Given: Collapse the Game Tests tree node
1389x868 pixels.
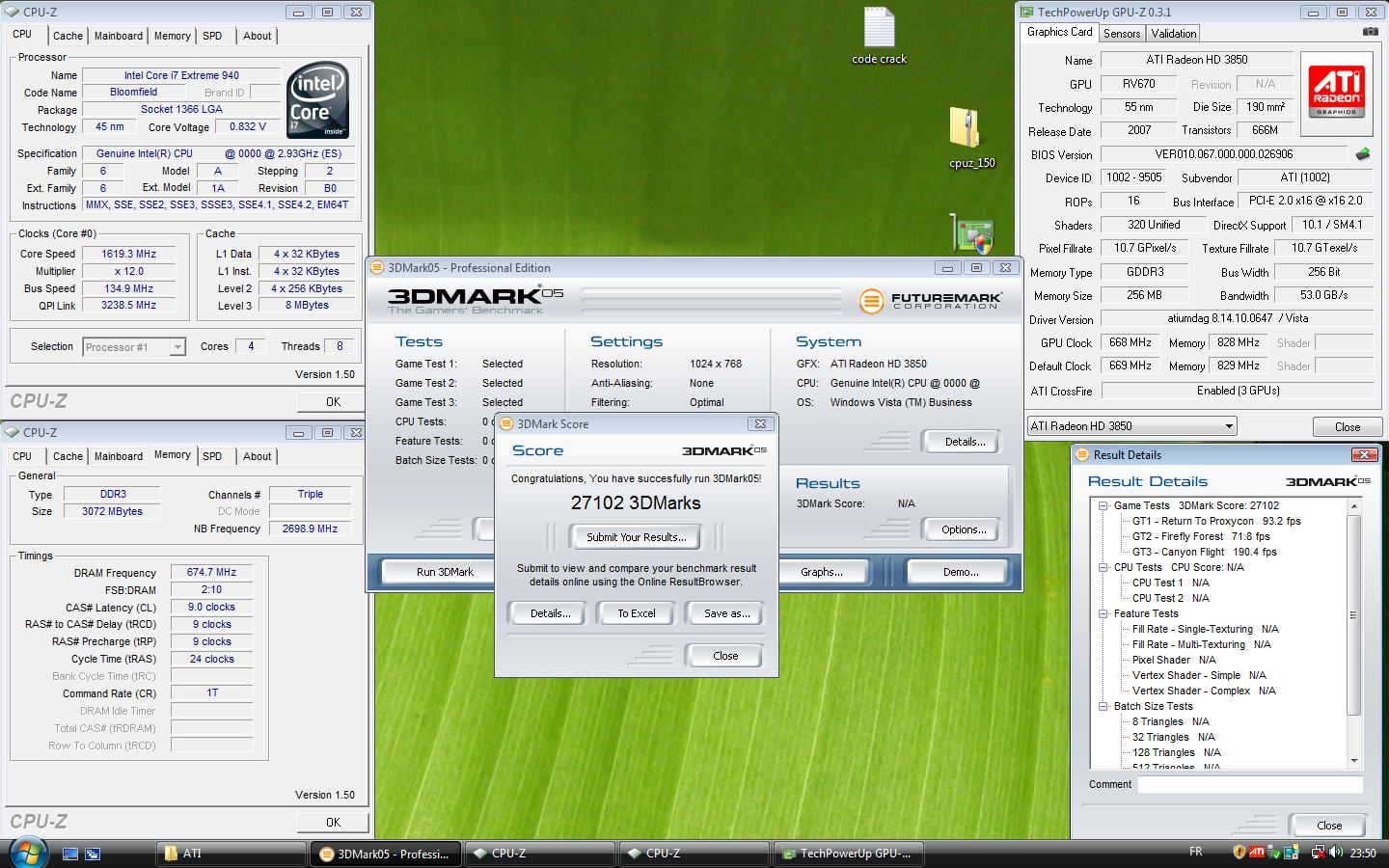Looking at the screenshot, I should point(1103,505).
